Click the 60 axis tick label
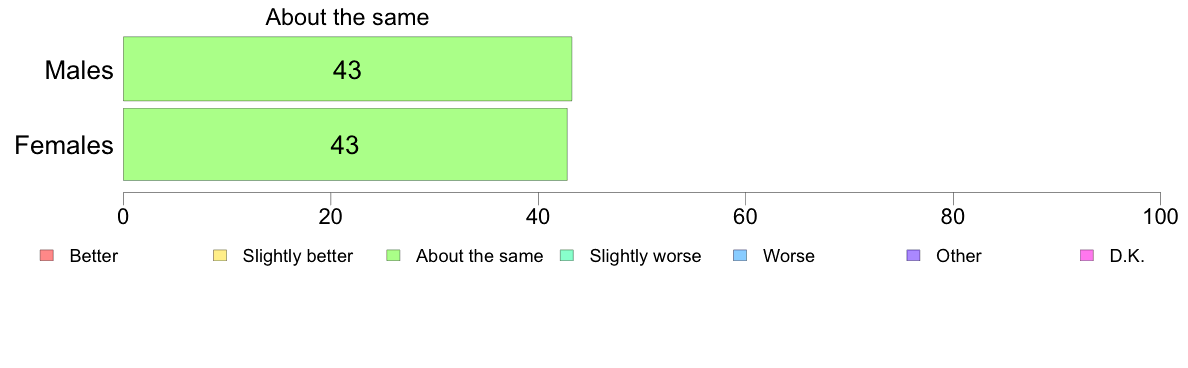Viewport: 1188px width, 368px height. (x=746, y=216)
